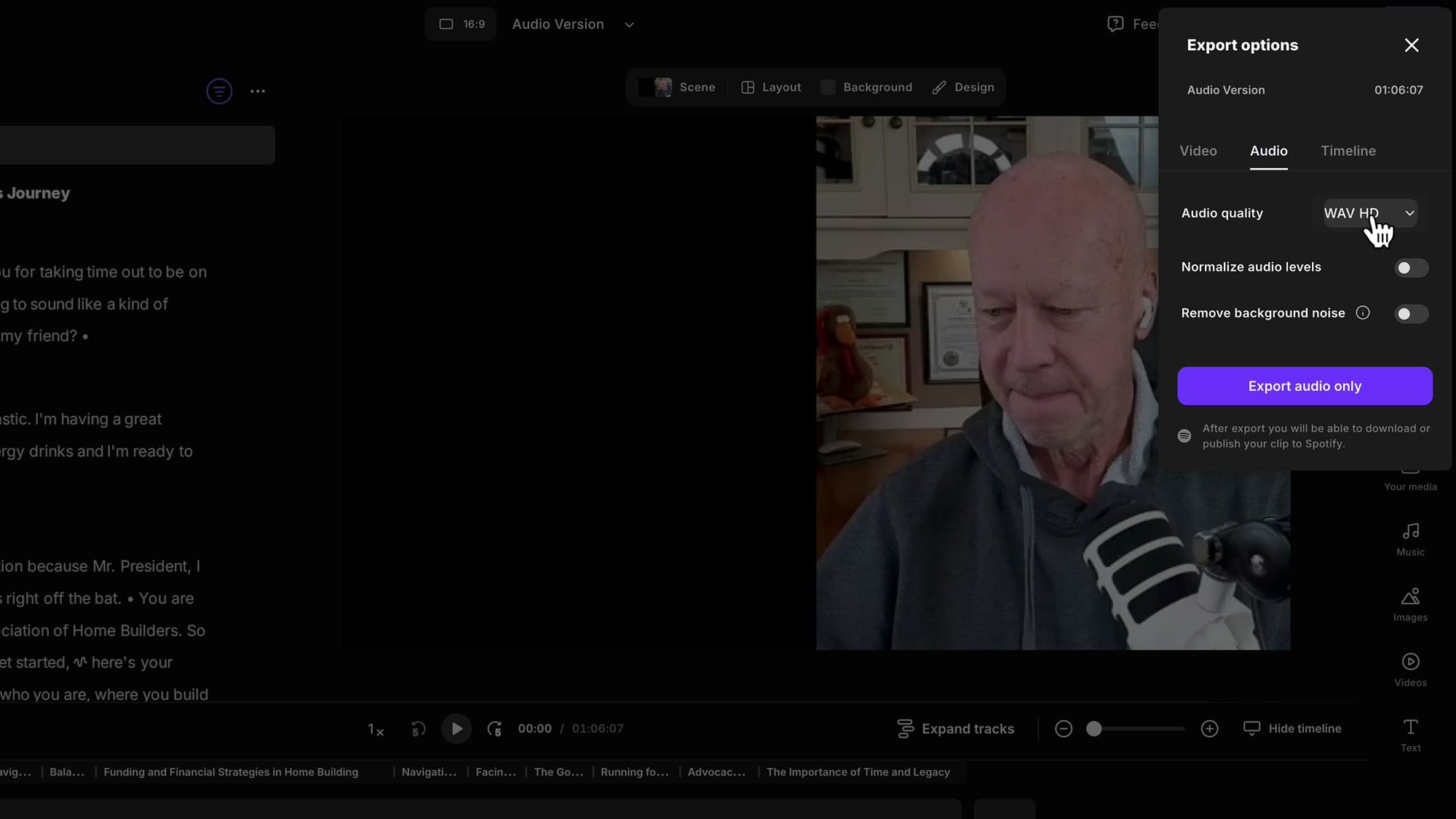Image resolution: width=1456 pixels, height=819 pixels.
Task: Open the Audio quality WAV HD dropdown
Action: 1369,213
